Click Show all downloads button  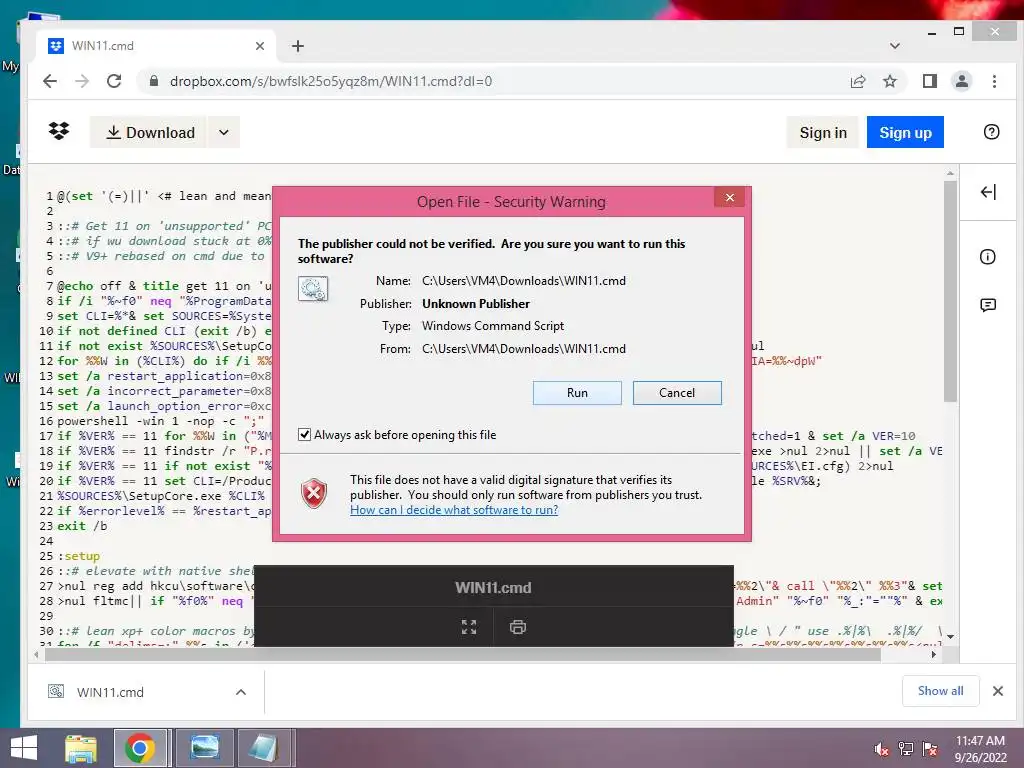(x=940, y=691)
